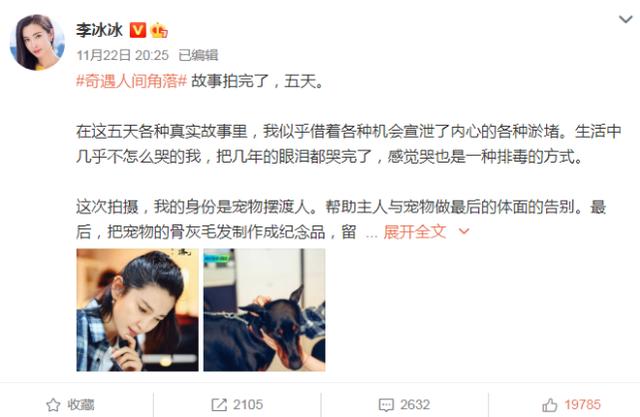The image size is (640, 417).
Task: Favorite the post via 收藏 label
Action: point(81,405)
